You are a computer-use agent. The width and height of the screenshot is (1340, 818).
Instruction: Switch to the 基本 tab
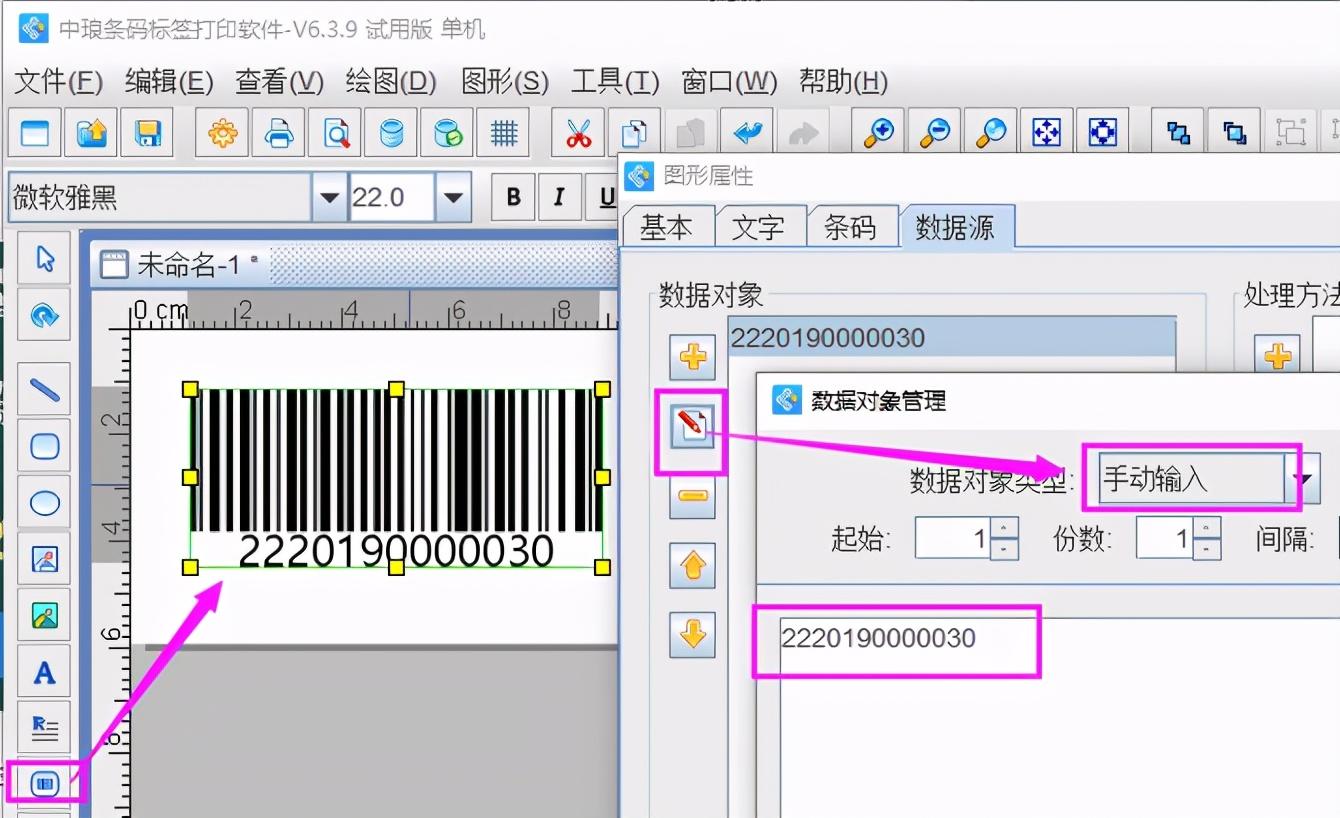pos(667,227)
